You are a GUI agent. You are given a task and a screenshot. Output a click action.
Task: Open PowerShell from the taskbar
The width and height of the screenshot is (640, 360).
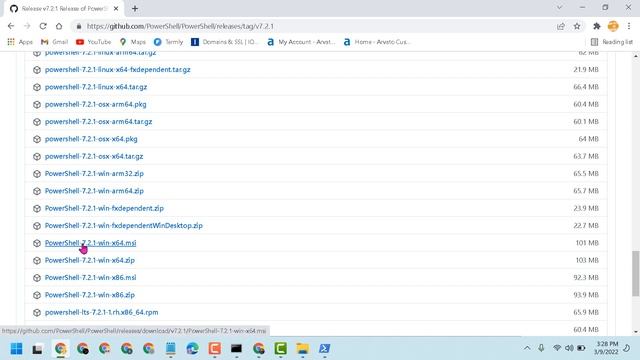pyautogui.click(x=324, y=349)
